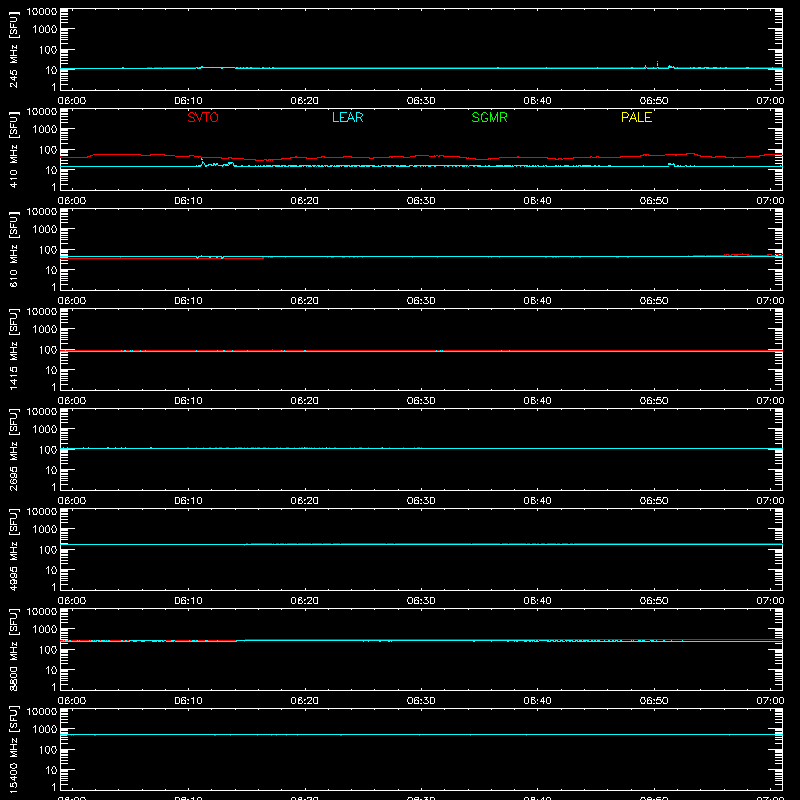This screenshot has height=800, width=800.
Task: Click the 06:10 time label under the 245 MHz panel
Action: tap(188, 101)
